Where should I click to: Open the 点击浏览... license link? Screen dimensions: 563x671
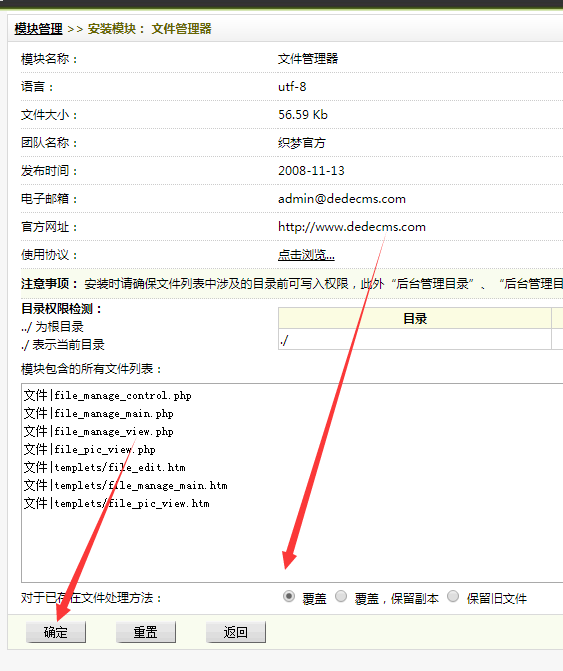pos(306,255)
